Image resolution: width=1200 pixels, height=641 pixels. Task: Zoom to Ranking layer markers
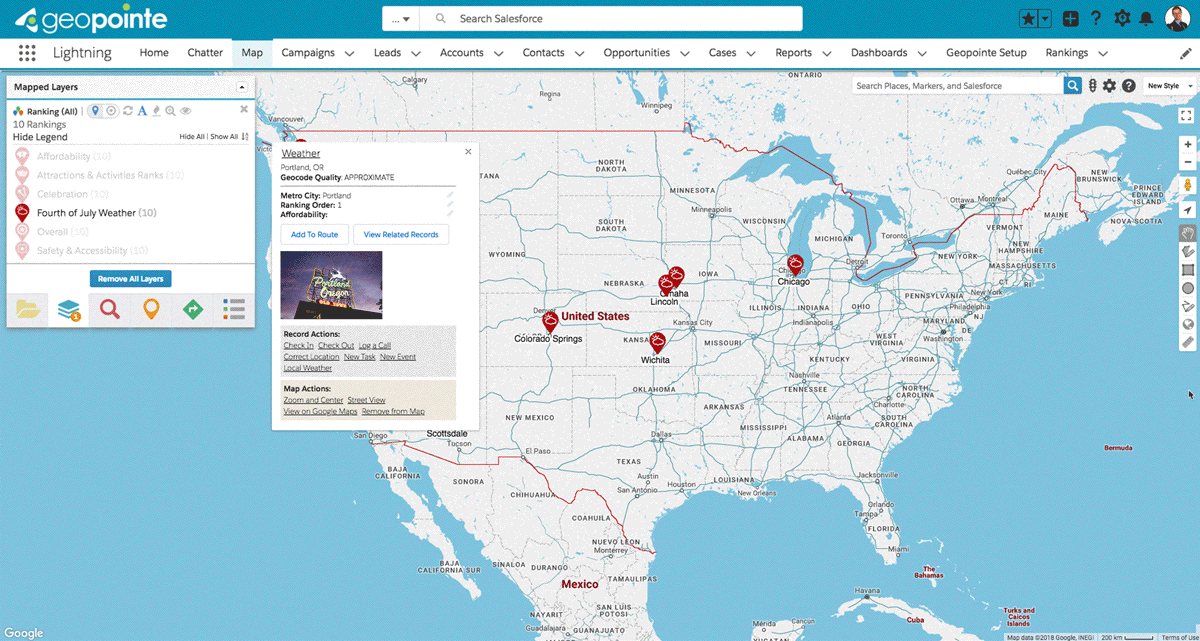pos(171,111)
